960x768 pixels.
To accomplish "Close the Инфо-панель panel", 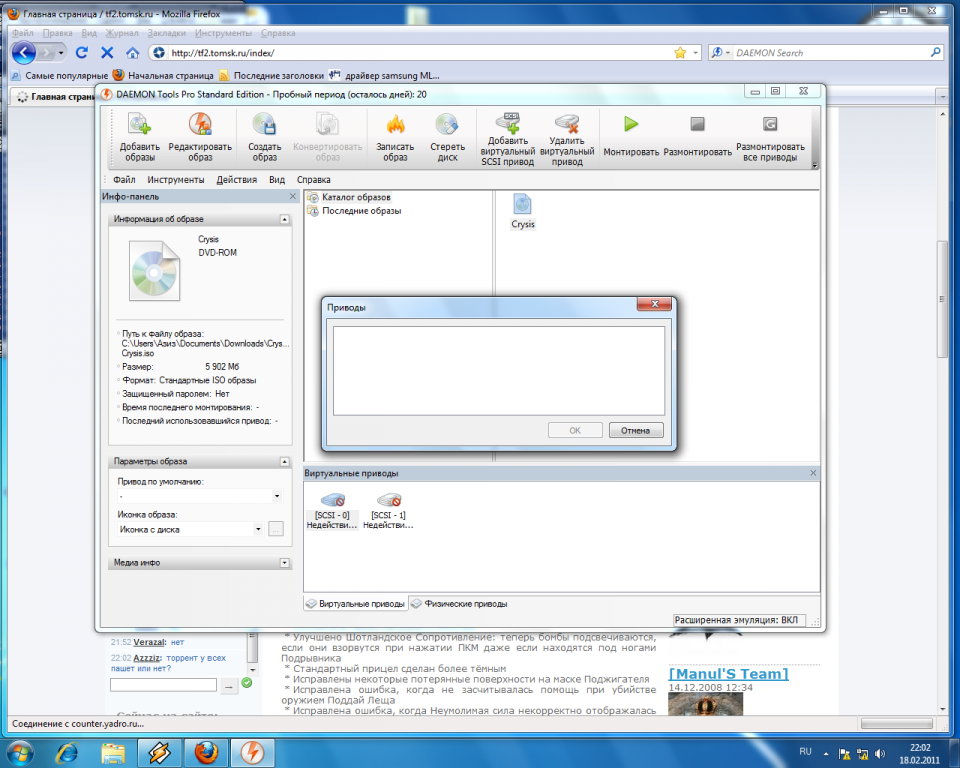I will point(293,196).
